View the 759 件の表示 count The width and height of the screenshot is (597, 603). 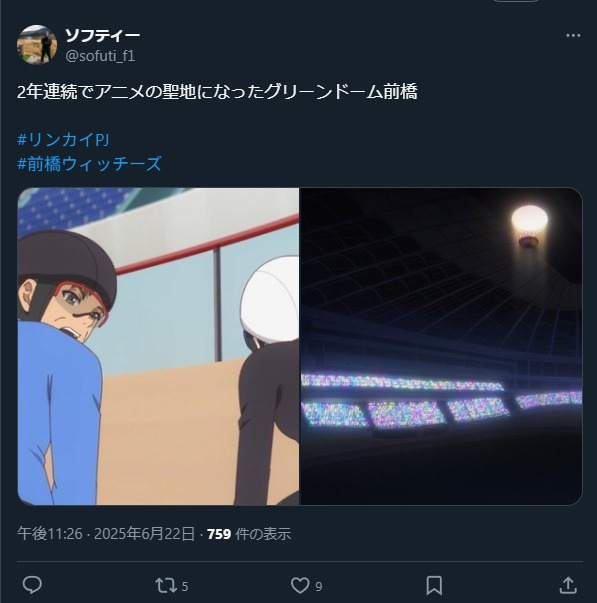[x=249, y=534]
